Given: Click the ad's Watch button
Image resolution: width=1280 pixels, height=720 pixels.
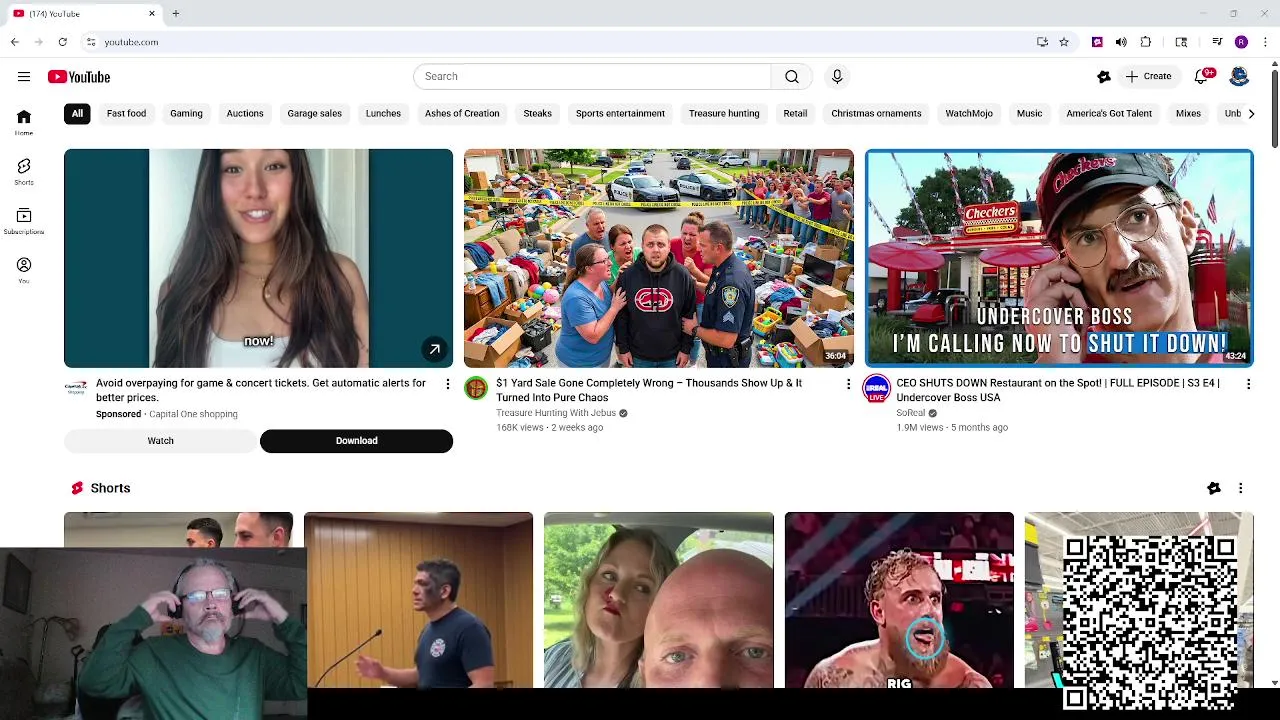Looking at the screenshot, I should (160, 441).
